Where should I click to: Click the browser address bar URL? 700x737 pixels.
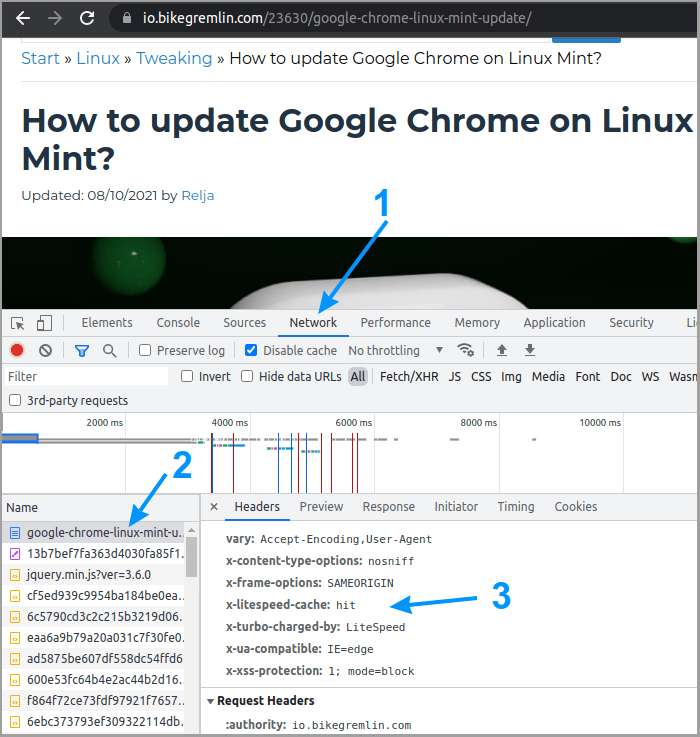click(x=337, y=18)
